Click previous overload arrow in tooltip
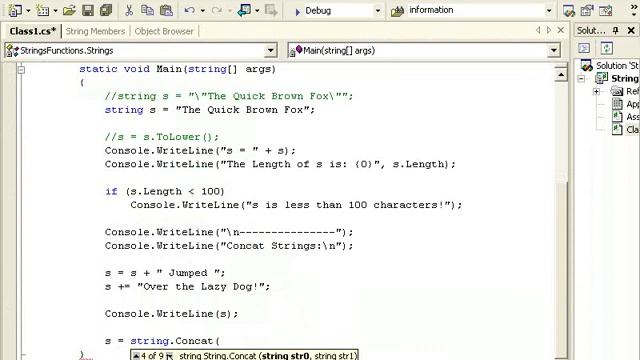640x360 pixels. [136, 356]
